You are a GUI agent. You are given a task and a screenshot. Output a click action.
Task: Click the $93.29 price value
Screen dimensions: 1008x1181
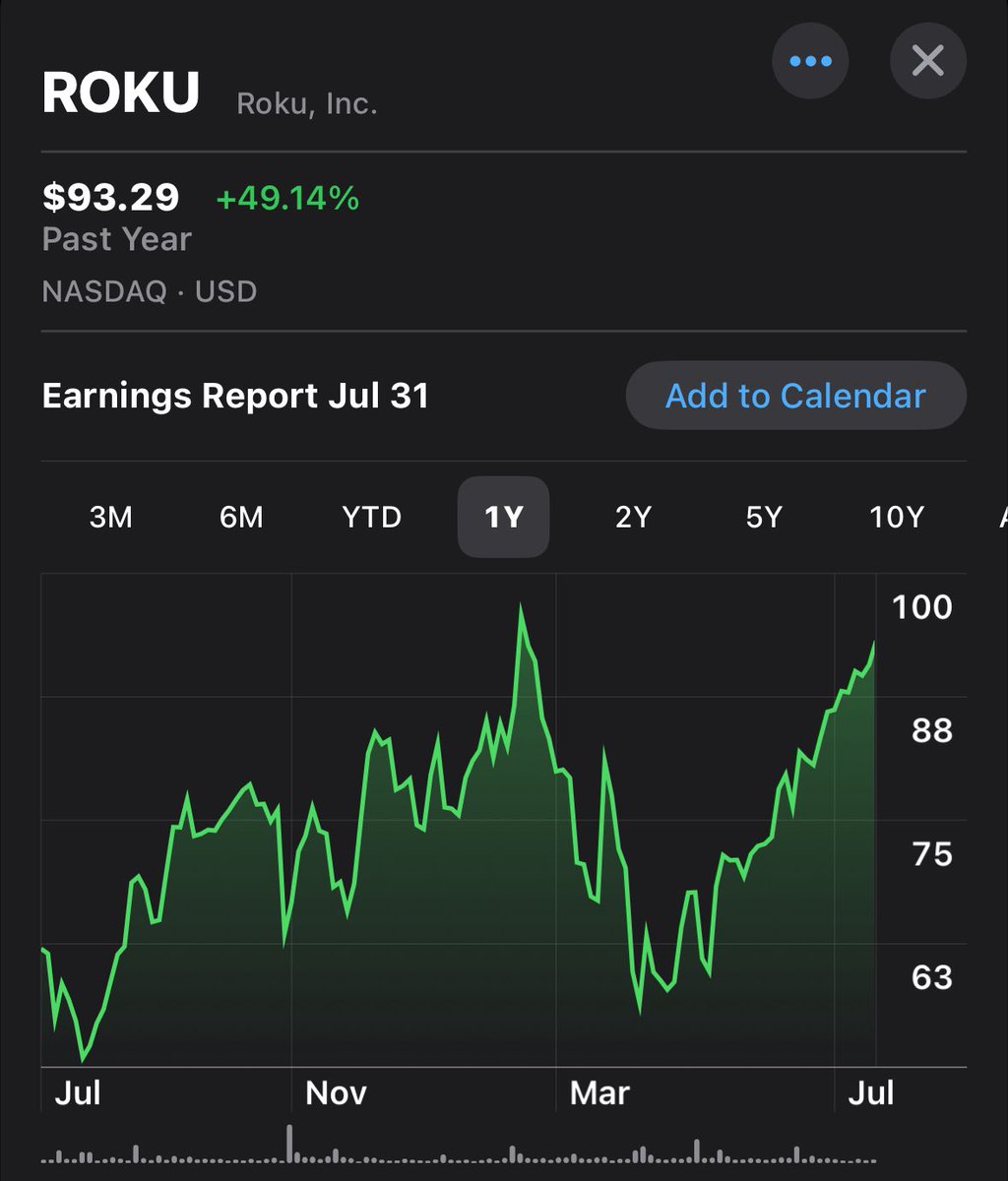[111, 198]
